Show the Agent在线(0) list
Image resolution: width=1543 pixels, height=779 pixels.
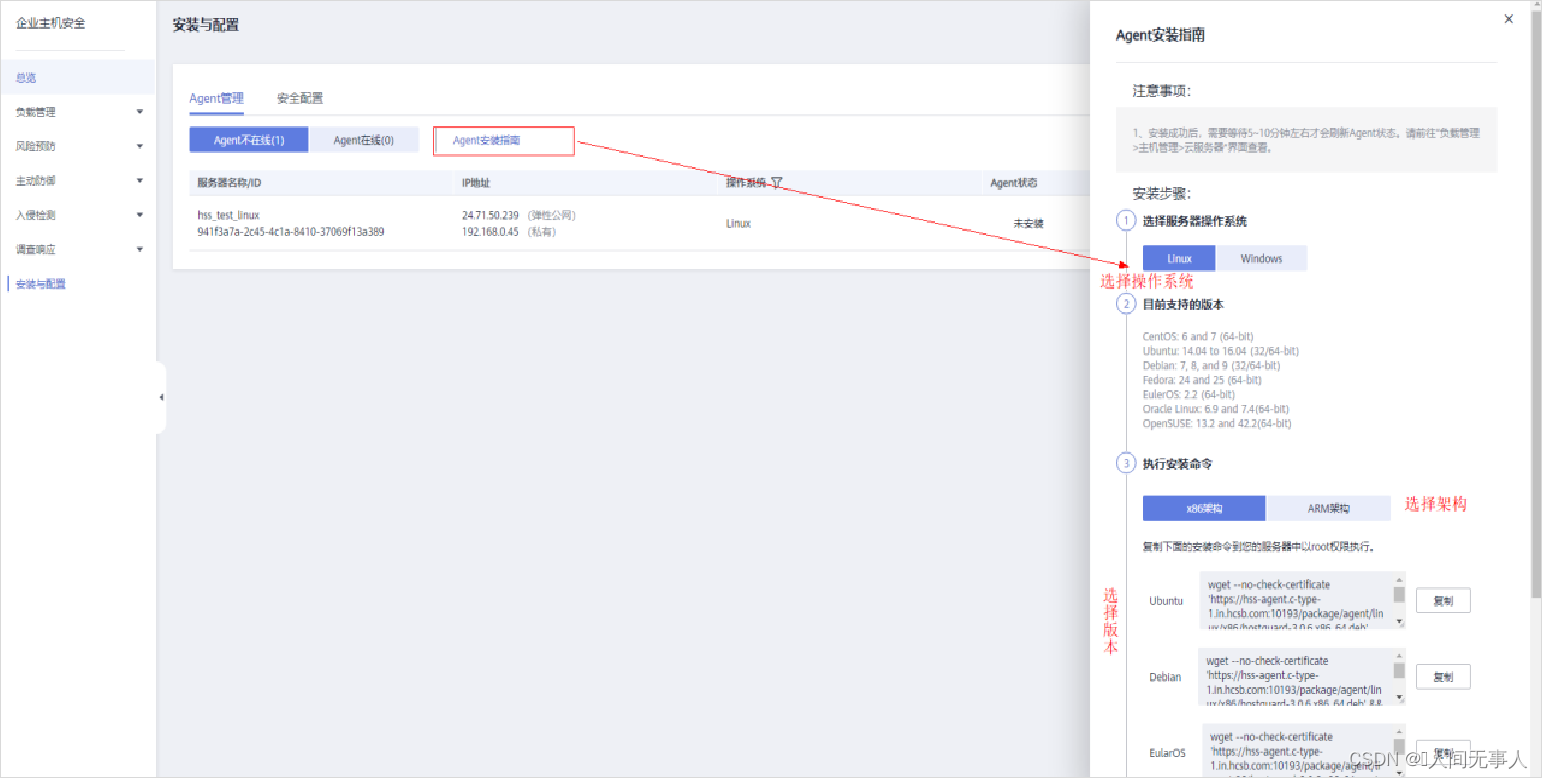[363, 140]
